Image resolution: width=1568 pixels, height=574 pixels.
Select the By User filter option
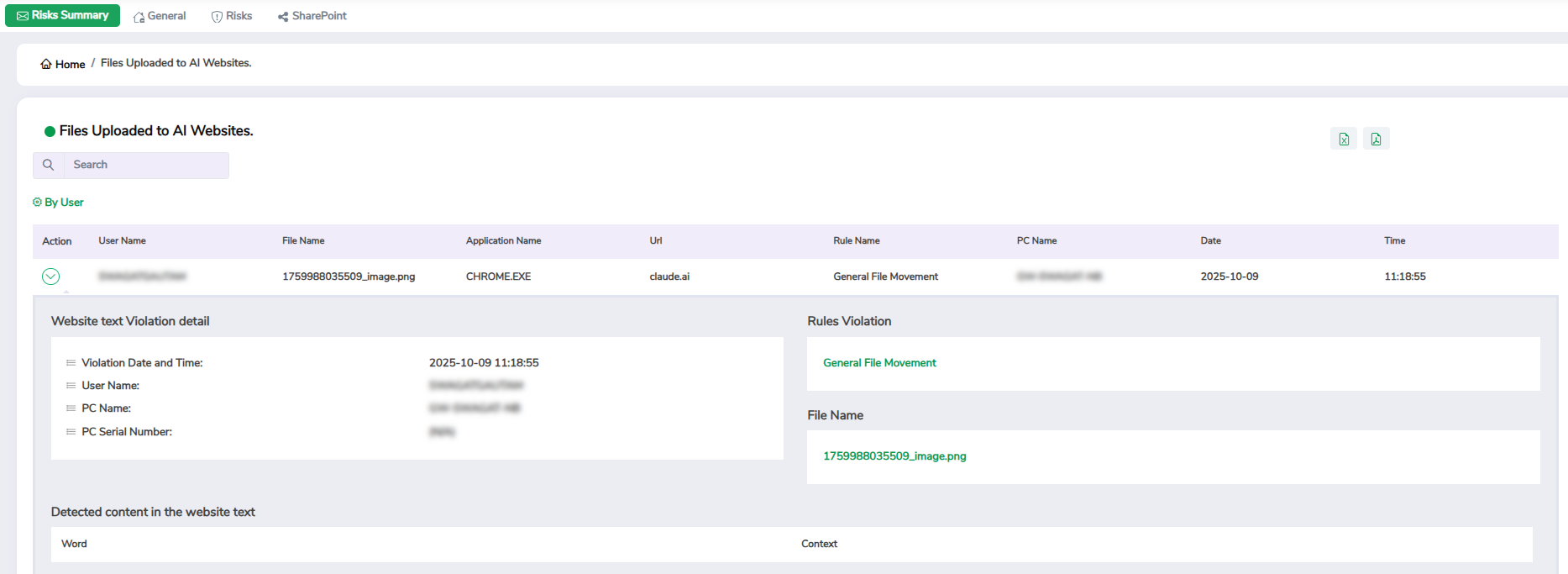[64, 203]
